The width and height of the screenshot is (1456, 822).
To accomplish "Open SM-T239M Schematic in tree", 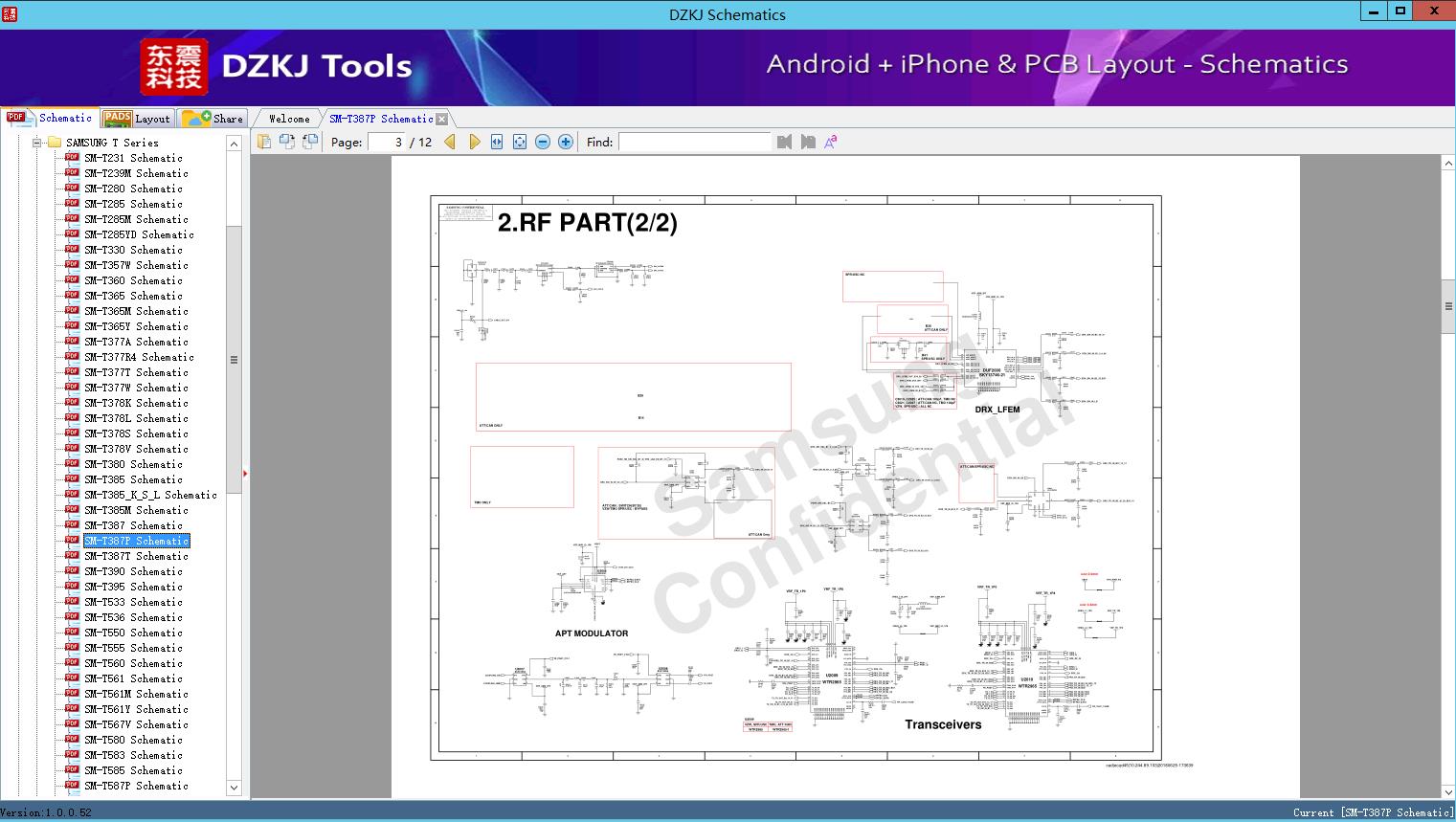I will pos(136,173).
